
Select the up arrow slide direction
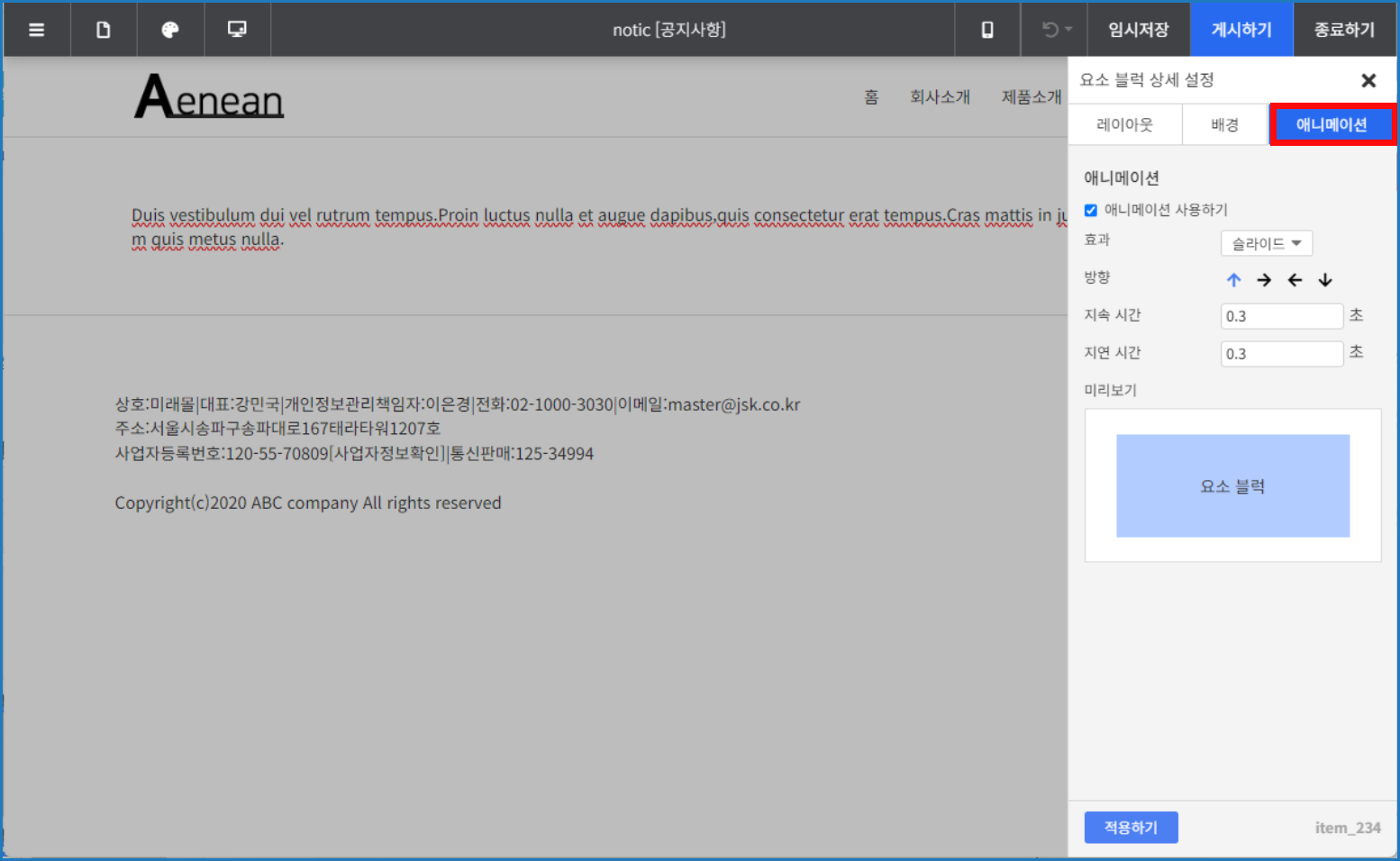click(1233, 280)
